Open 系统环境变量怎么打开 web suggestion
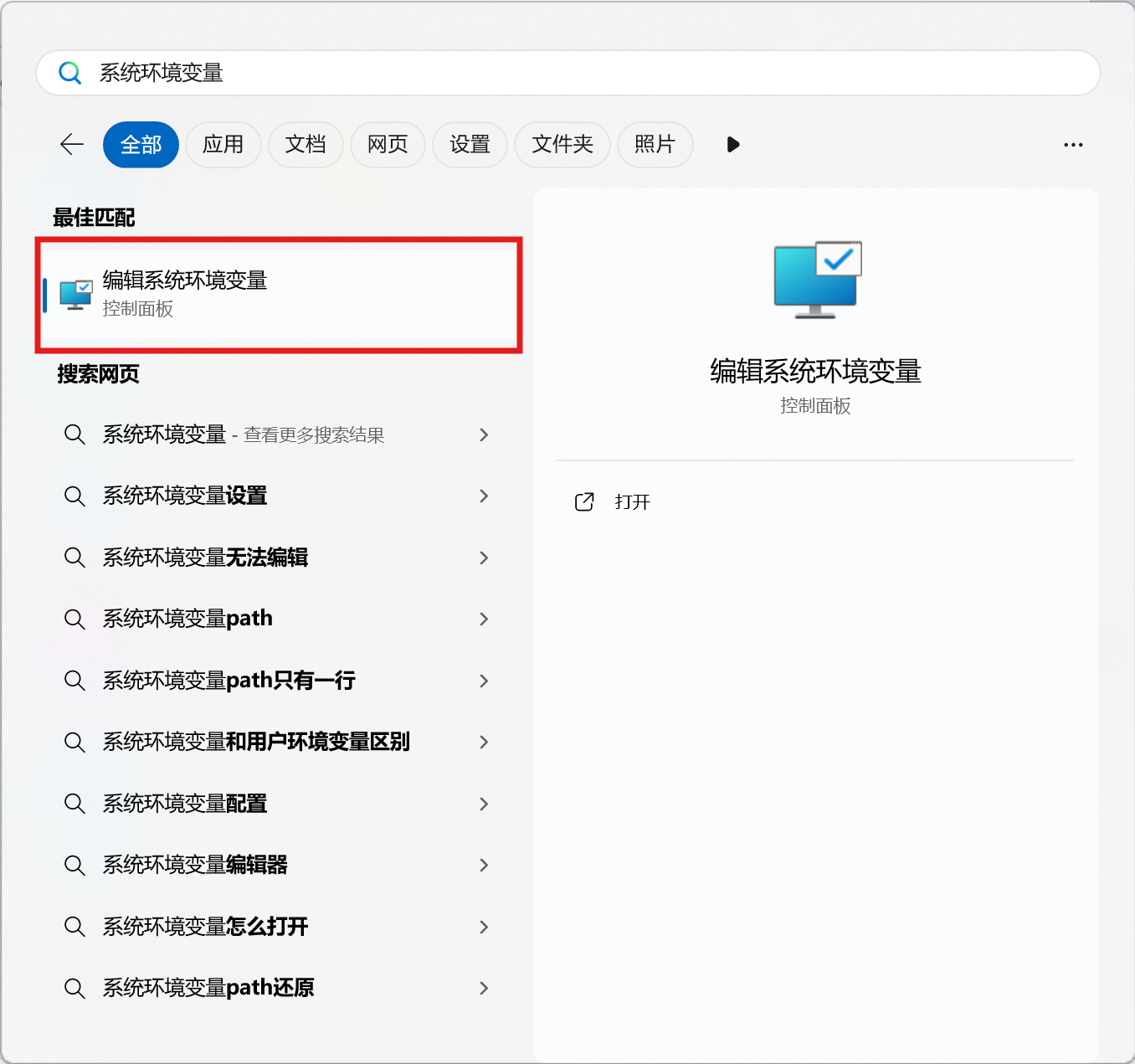The image size is (1135, 1064). click(205, 927)
